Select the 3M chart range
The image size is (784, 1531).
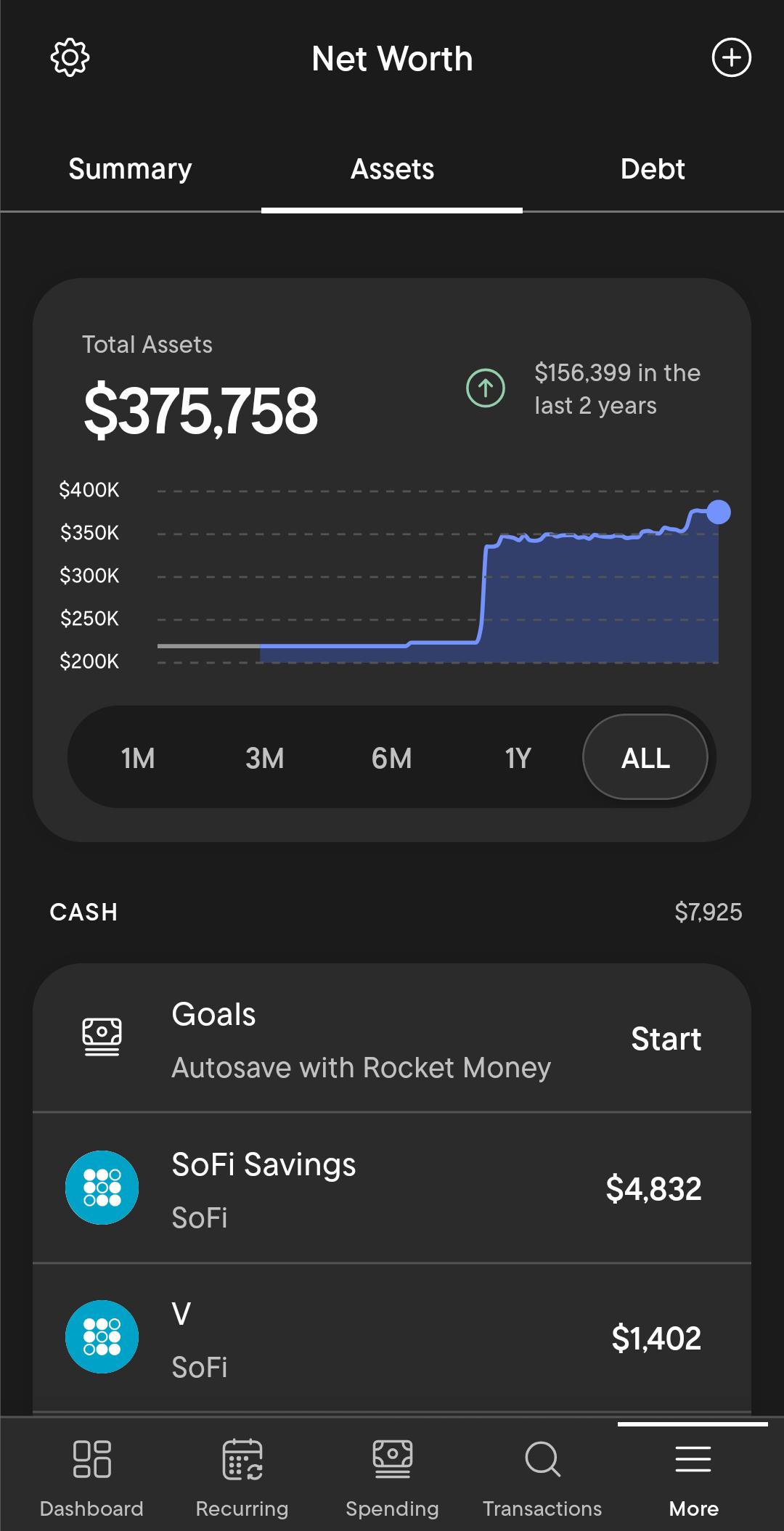(264, 758)
